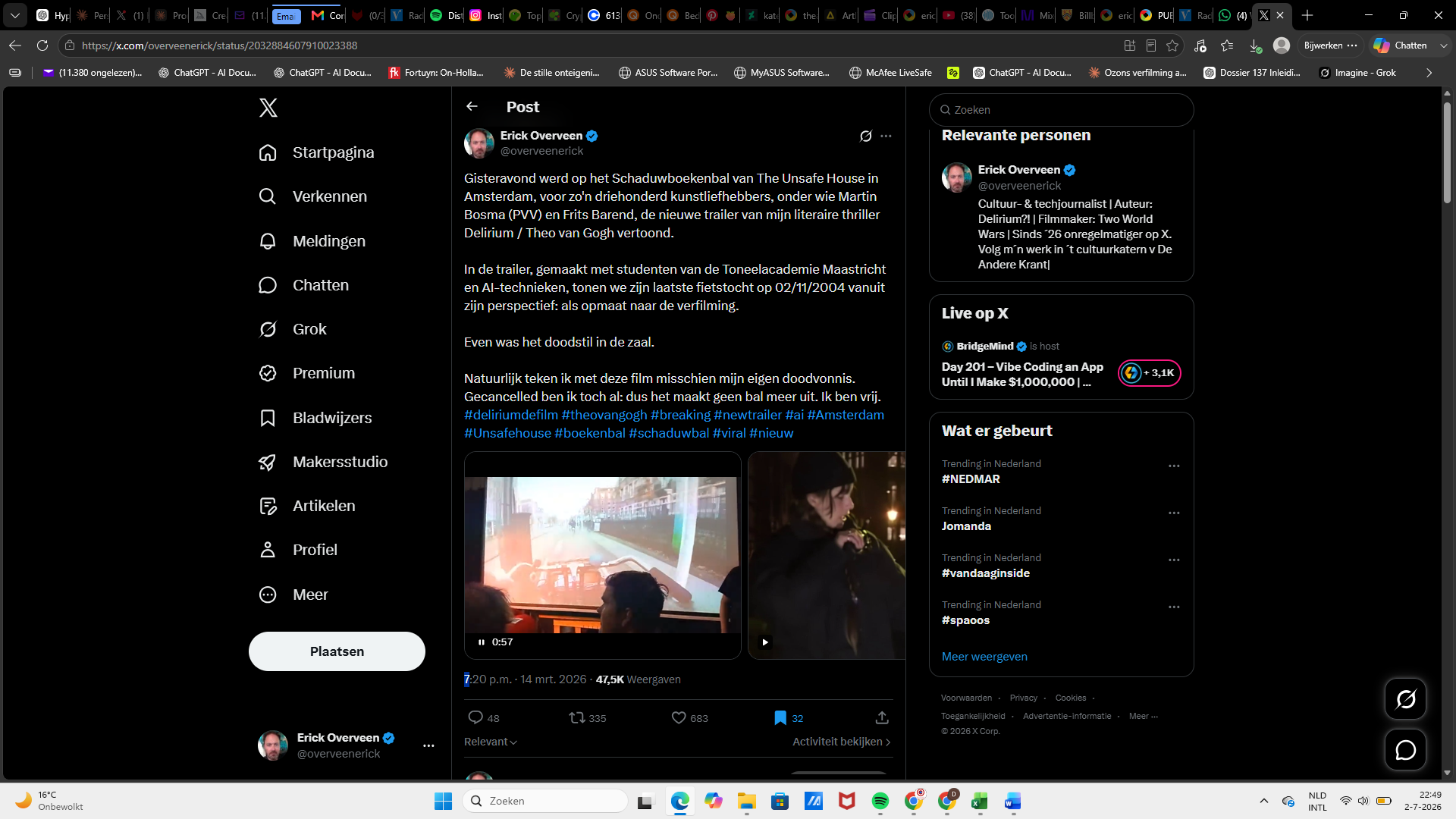
Task: Open Chatten in the sidebar
Action: click(x=303, y=285)
